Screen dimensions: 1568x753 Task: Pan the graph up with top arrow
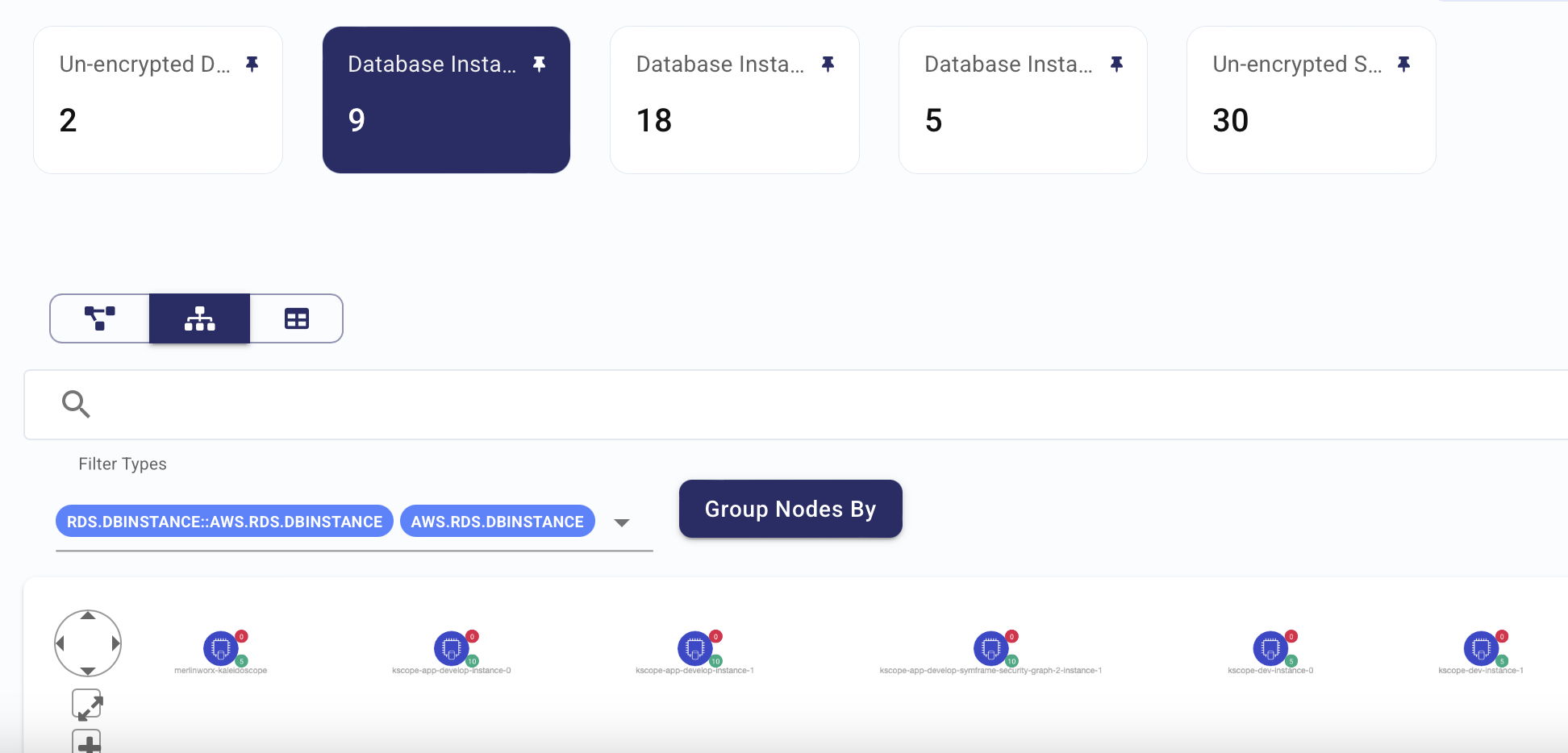point(88,616)
